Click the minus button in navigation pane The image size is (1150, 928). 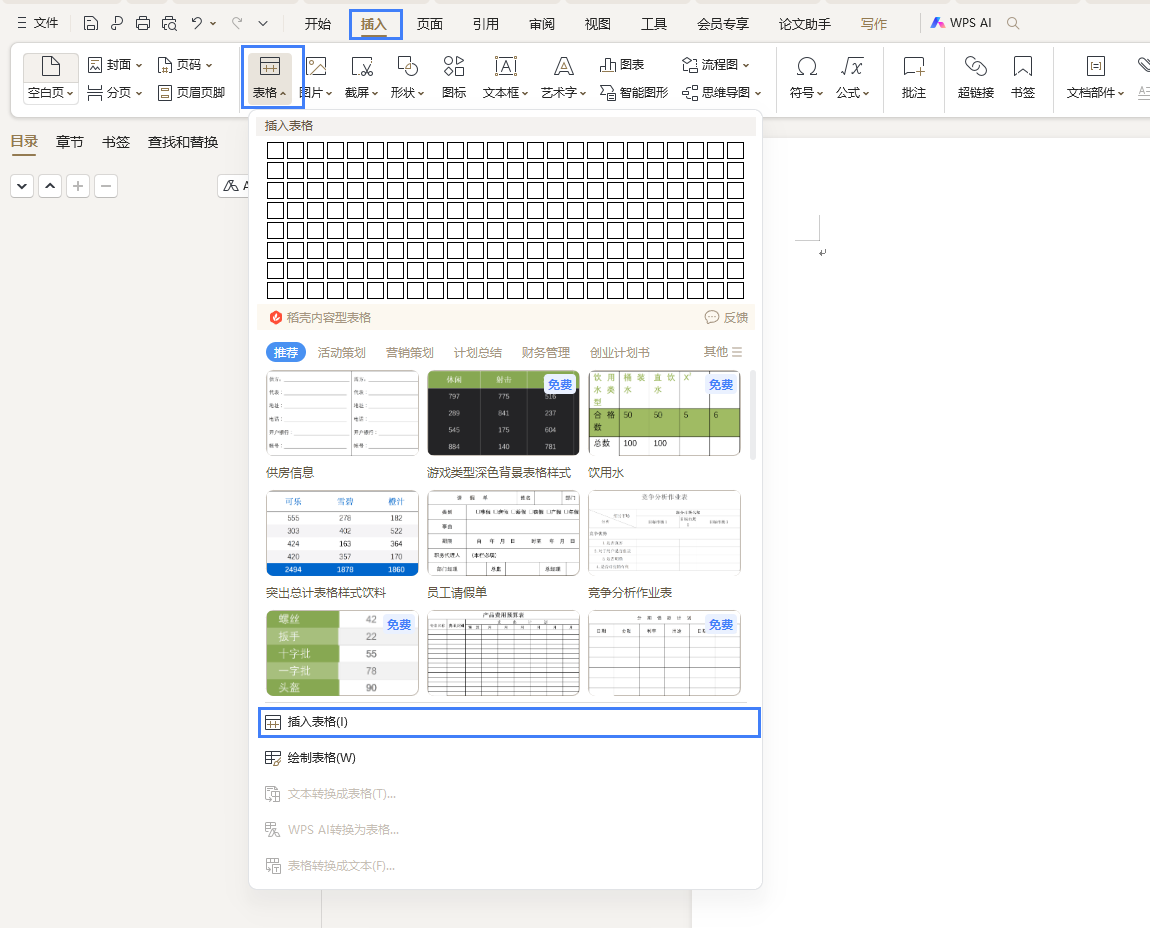pos(106,186)
